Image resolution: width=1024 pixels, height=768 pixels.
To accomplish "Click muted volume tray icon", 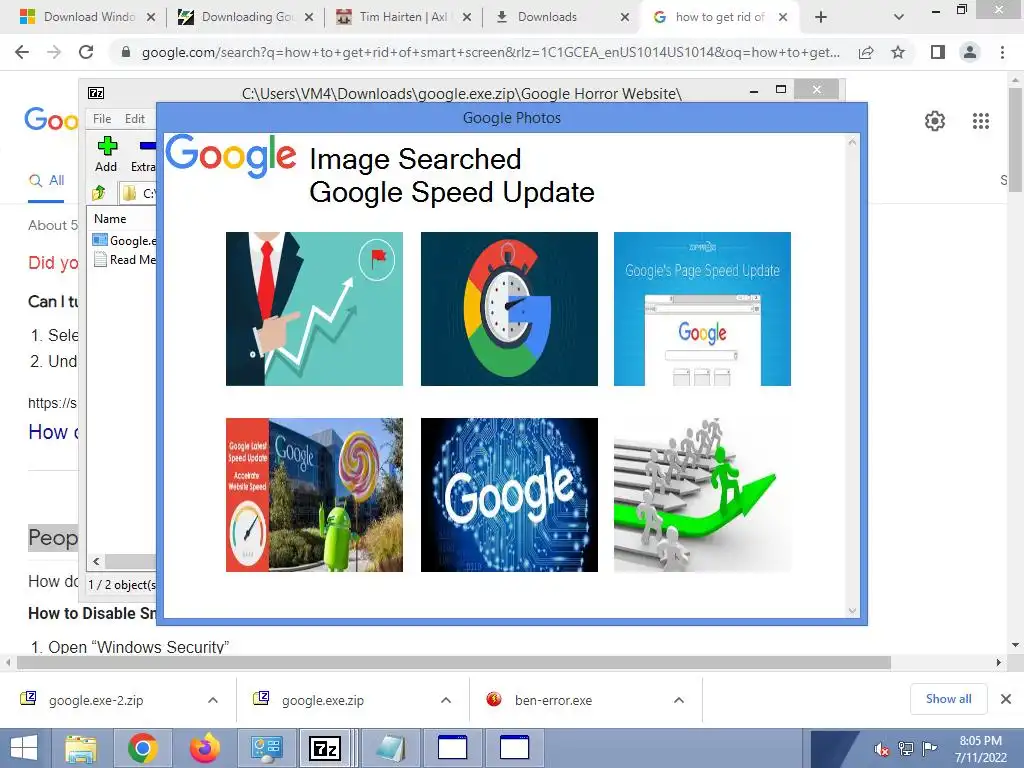I will click(882, 749).
